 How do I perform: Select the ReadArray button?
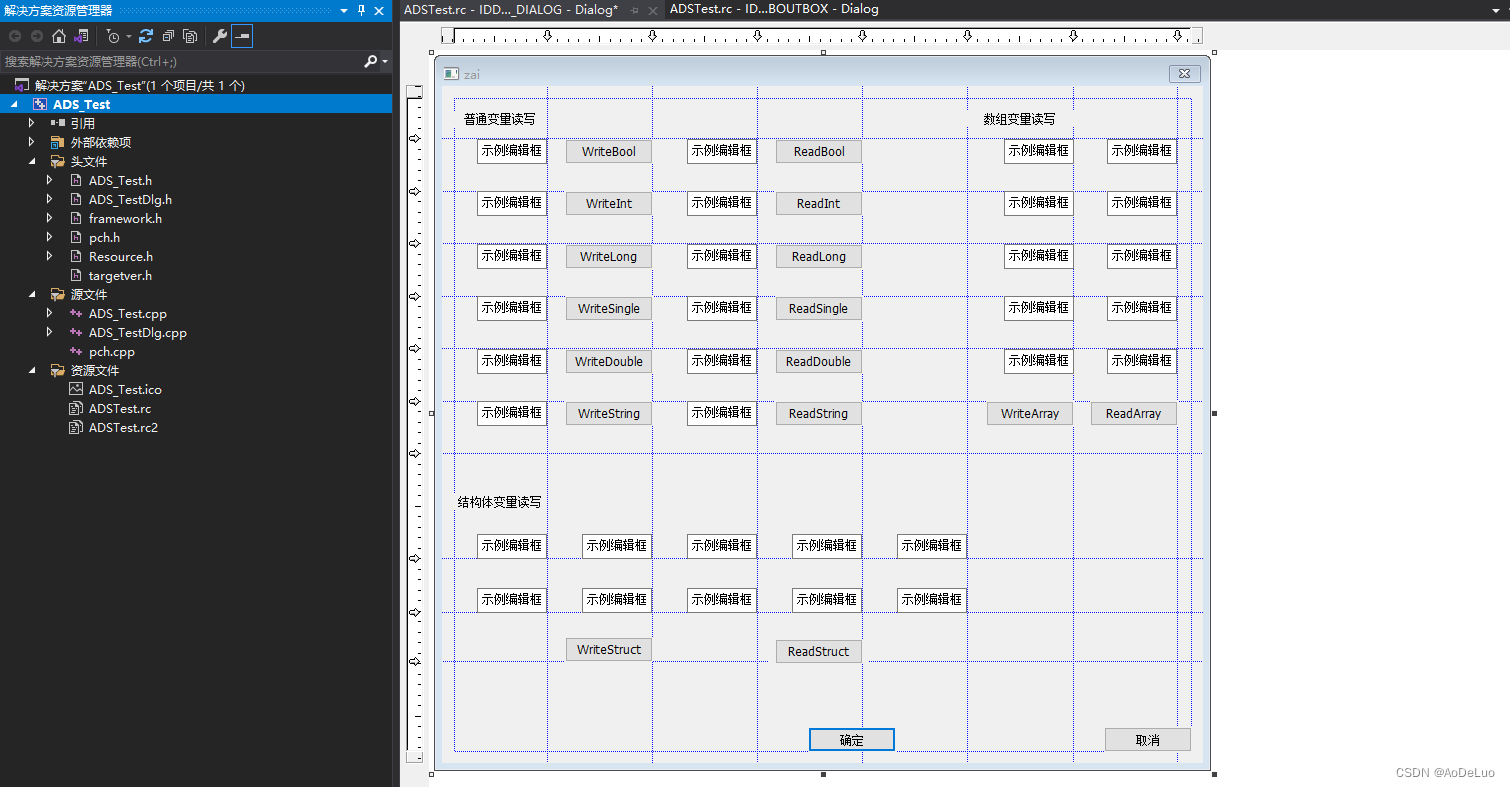1134,414
